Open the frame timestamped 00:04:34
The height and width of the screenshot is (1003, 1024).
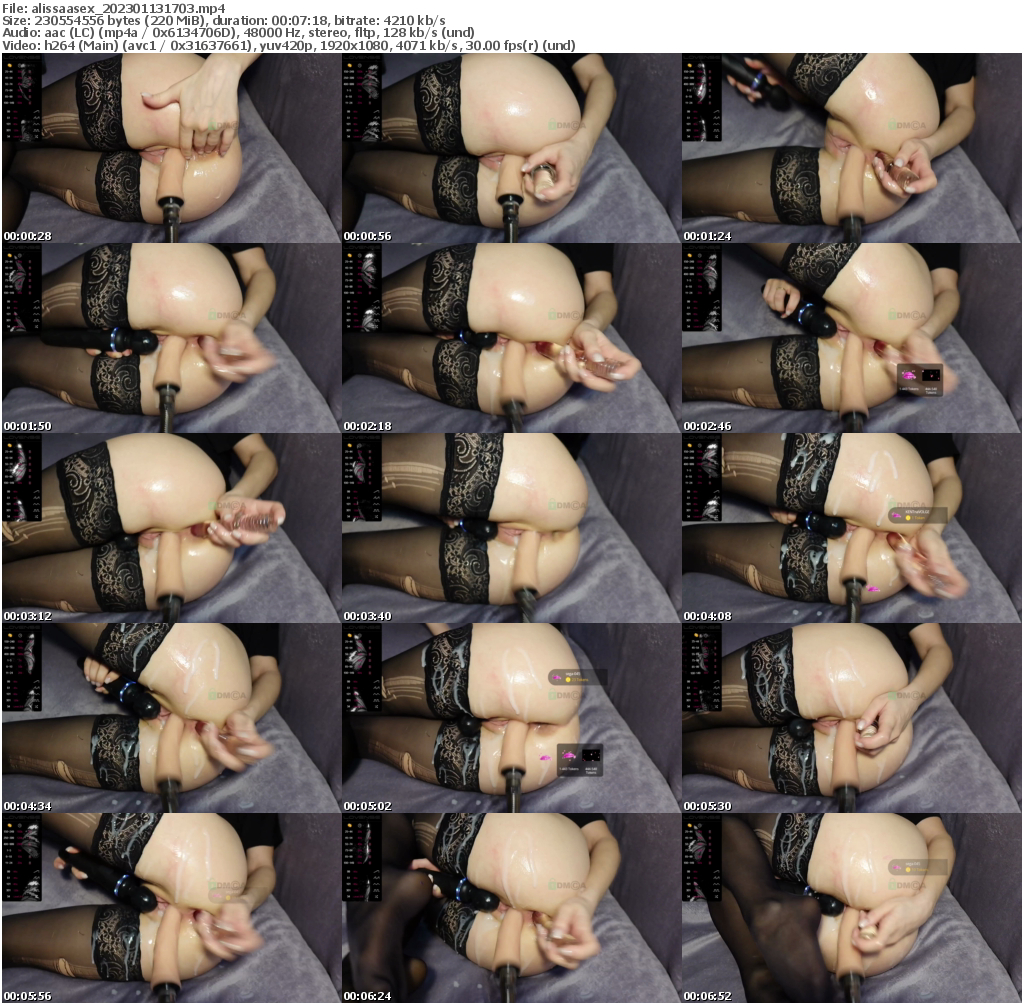171,718
